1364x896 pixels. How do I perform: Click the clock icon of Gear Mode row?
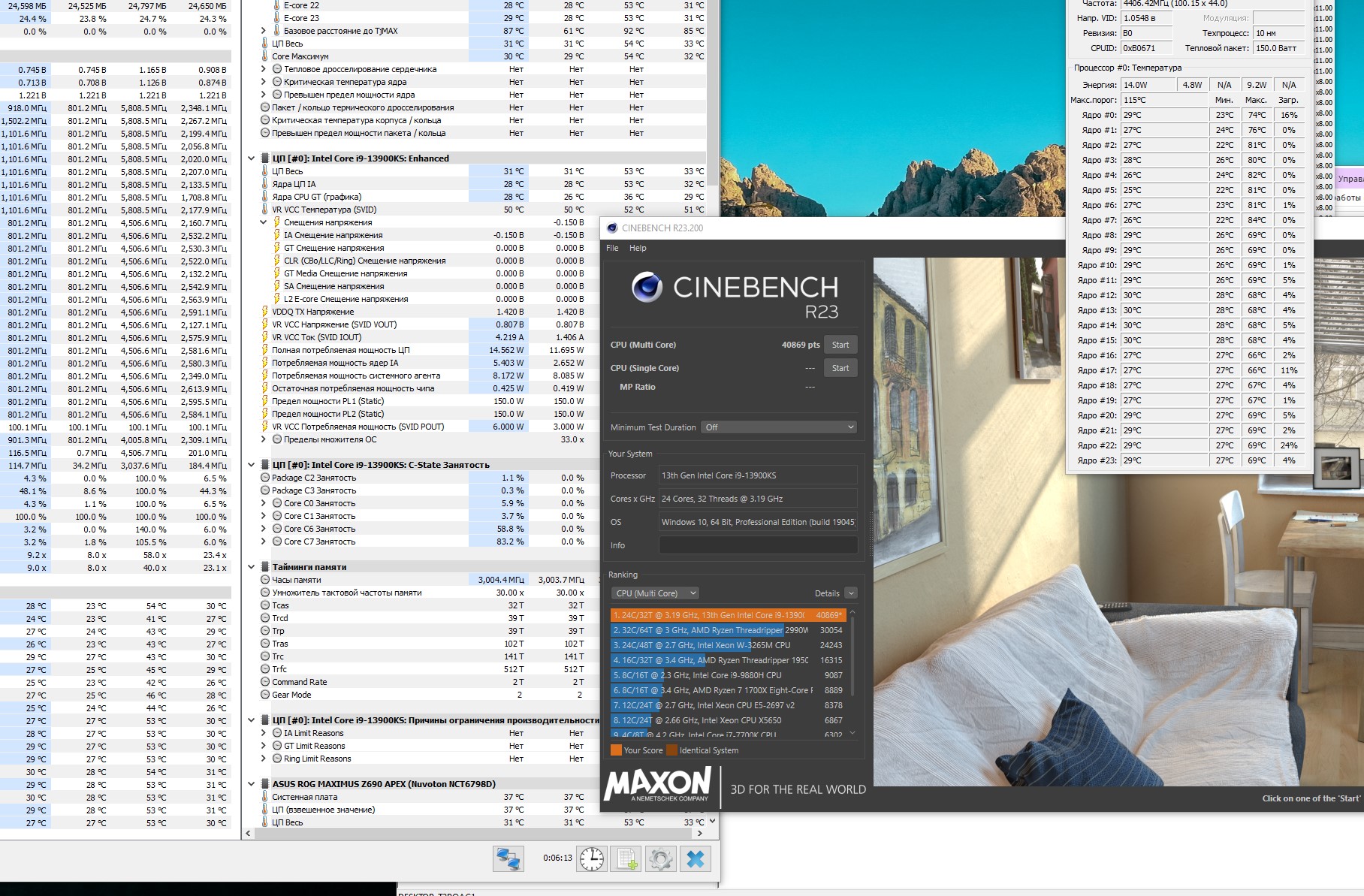265,695
